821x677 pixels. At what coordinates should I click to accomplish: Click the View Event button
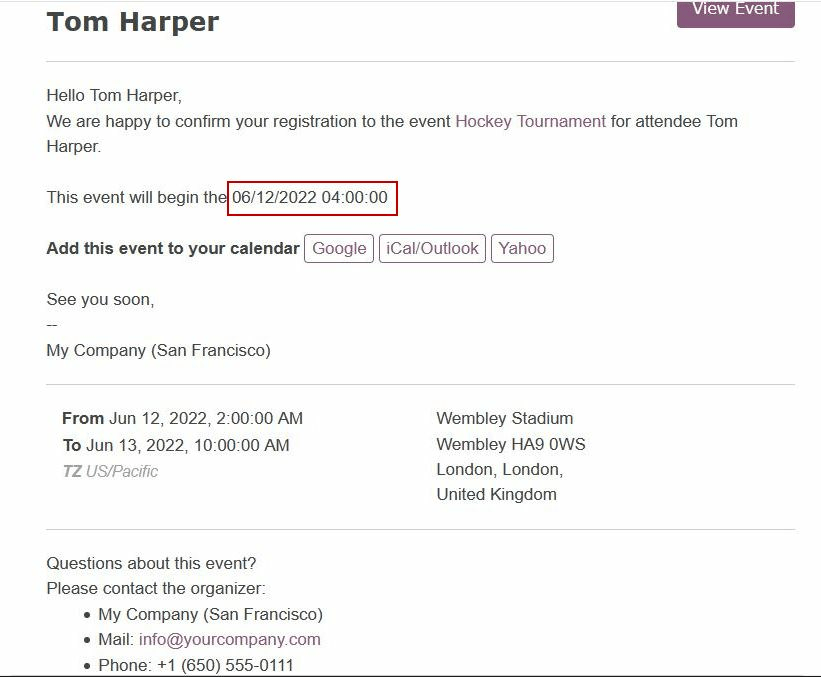pos(735,10)
